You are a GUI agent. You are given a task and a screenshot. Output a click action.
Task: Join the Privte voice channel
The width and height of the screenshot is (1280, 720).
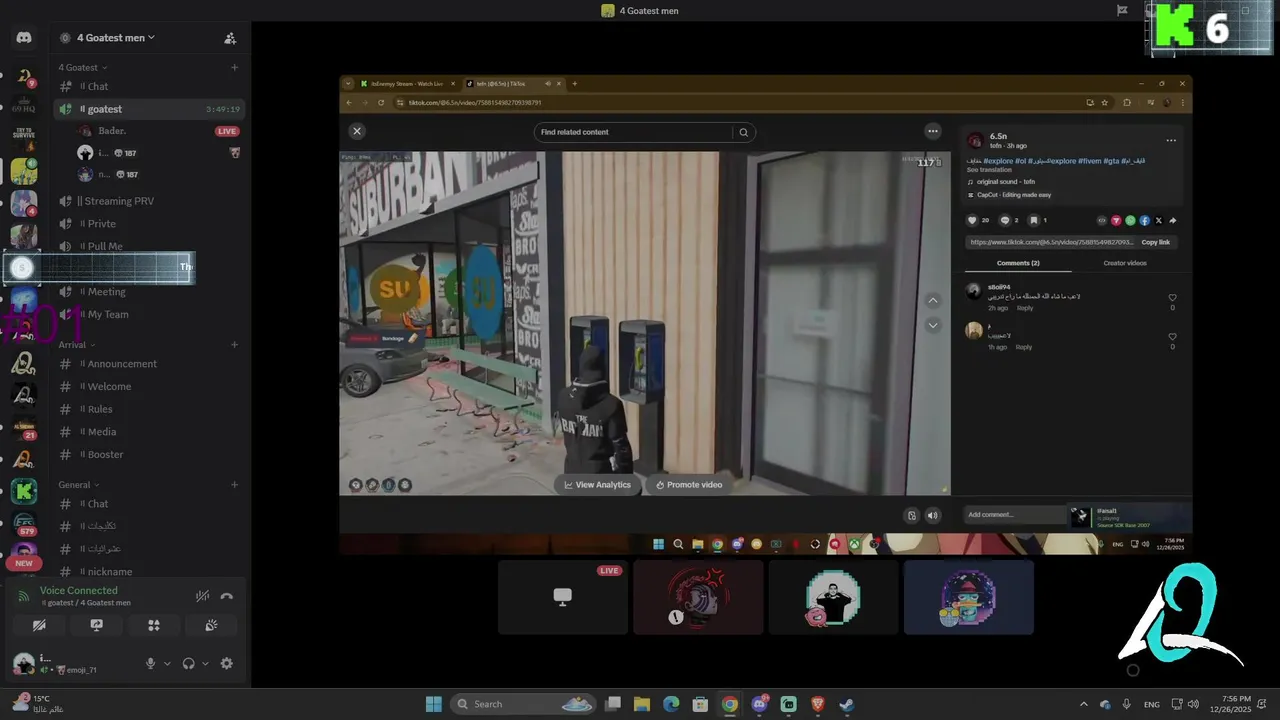click(x=148, y=224)
